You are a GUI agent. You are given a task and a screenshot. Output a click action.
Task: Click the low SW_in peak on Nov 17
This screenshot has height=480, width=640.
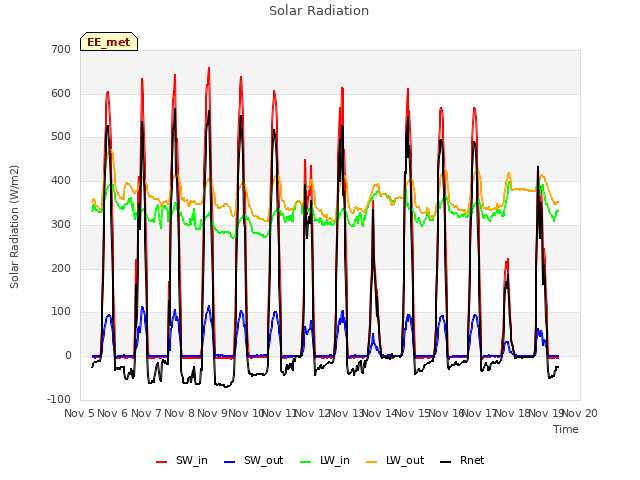click(x=507, y=259)
